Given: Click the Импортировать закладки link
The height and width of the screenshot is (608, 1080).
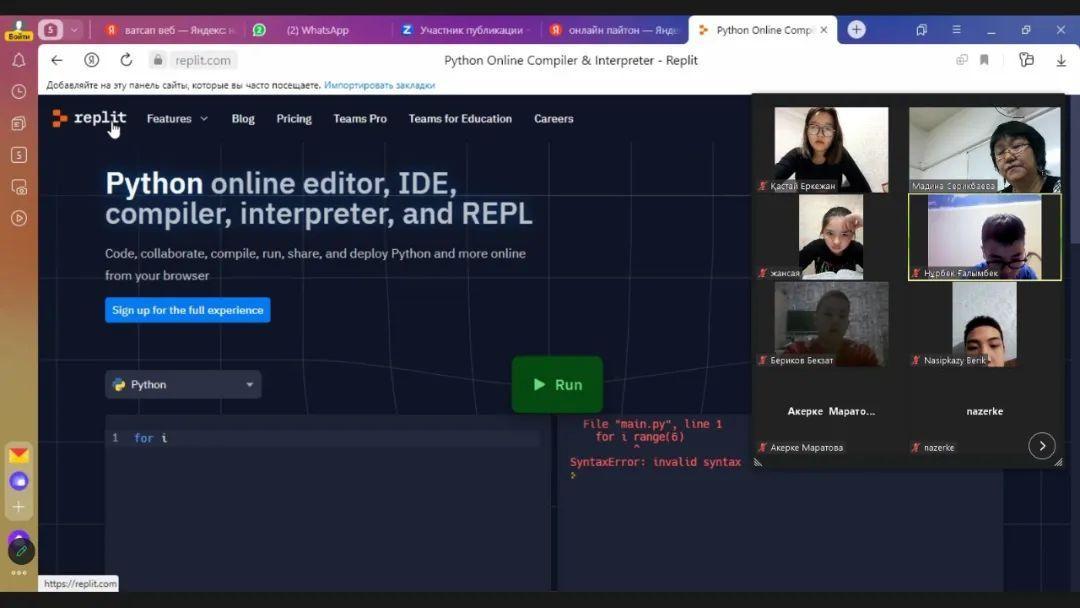Looking at the screenshot, I should (380, 85).
